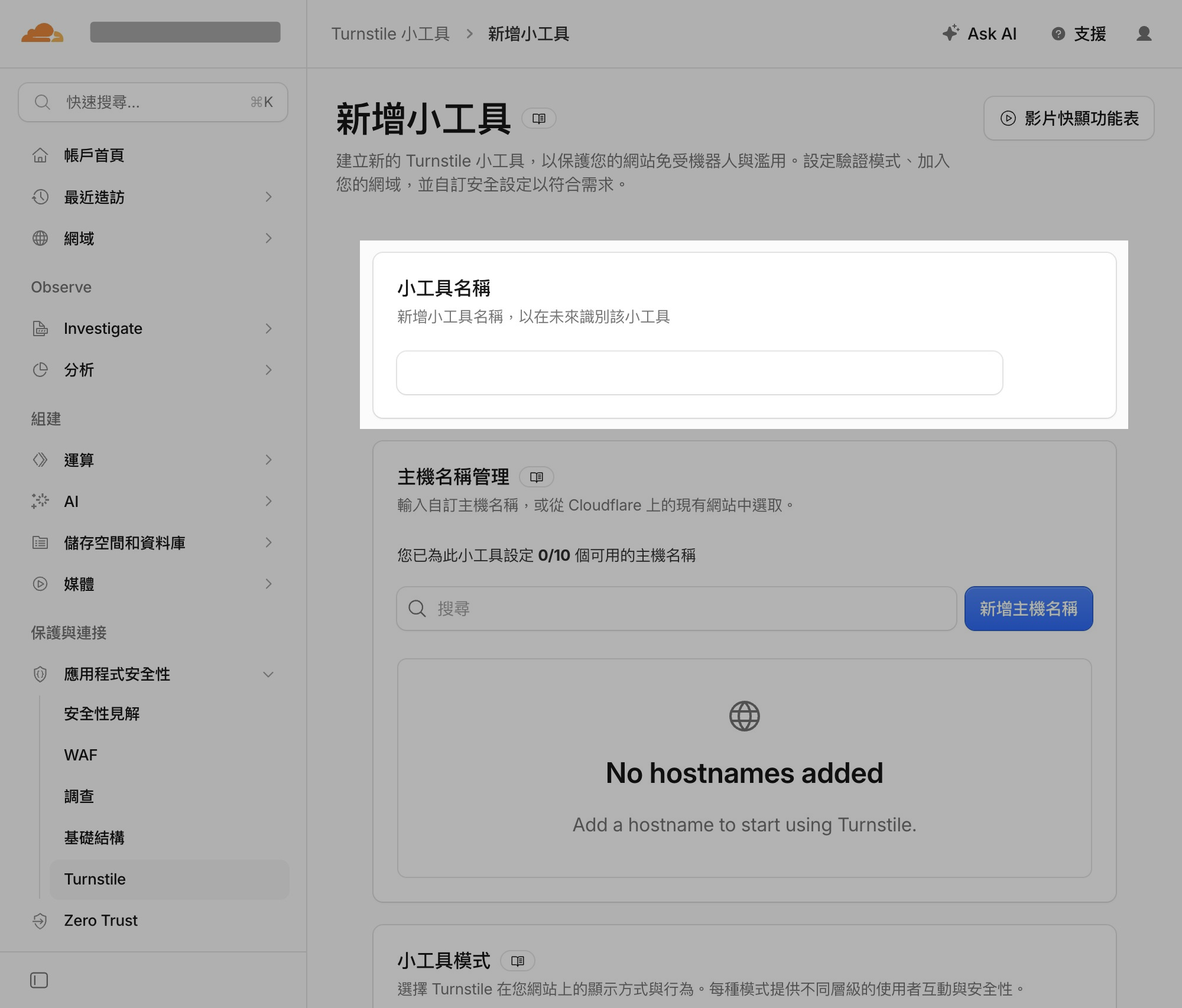Click the play icon beside 媒體
Image resolution: width=1182 pixels, height=1008 pixels.
pyautogui.click(x=40, y=584)
